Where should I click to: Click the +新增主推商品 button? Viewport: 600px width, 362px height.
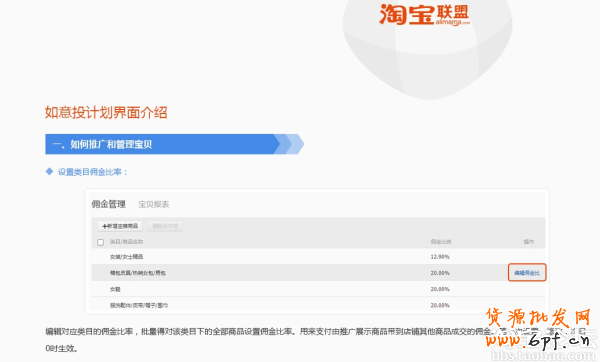(x=120, y=226)
